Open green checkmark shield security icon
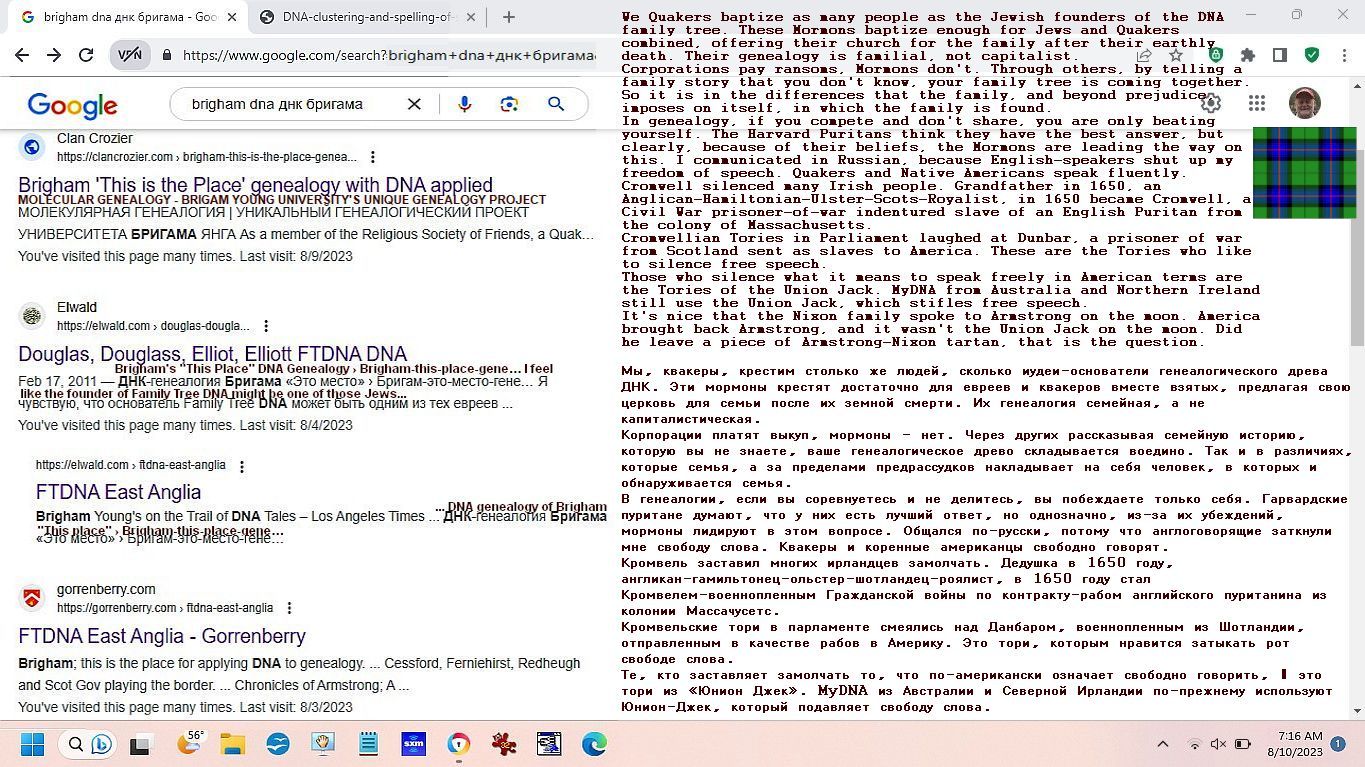This screenshot has width=1365, height=767. coord(1311,56)
